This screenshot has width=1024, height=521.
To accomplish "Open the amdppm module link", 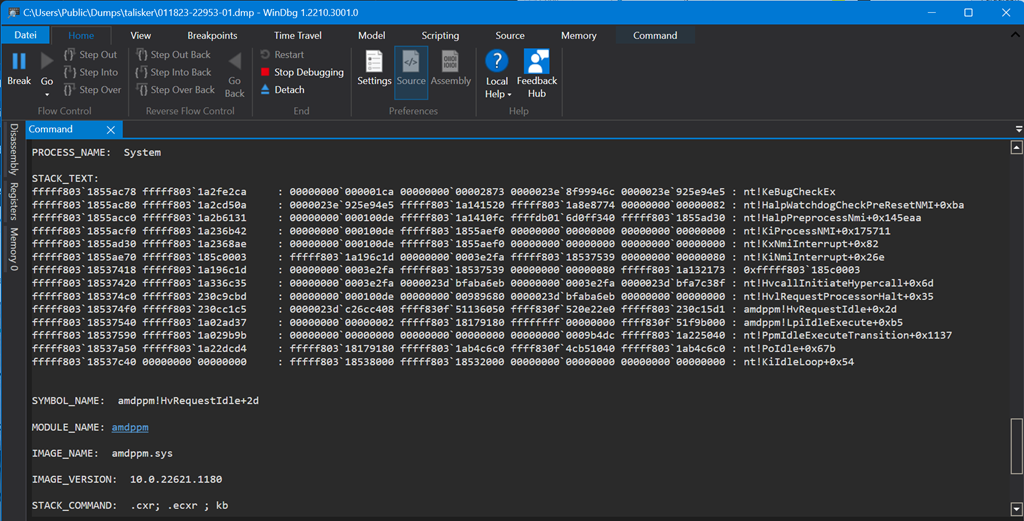I will click(130, 427).
